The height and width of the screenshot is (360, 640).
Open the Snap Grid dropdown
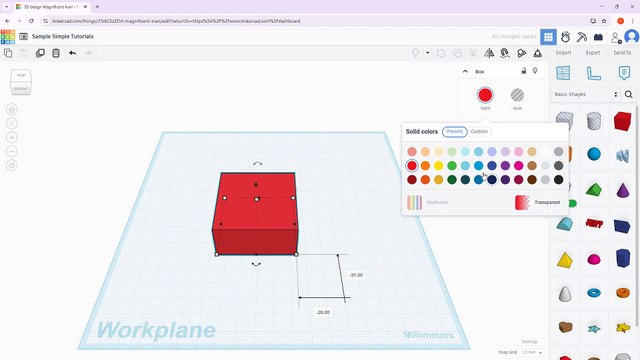pos(532,352)
